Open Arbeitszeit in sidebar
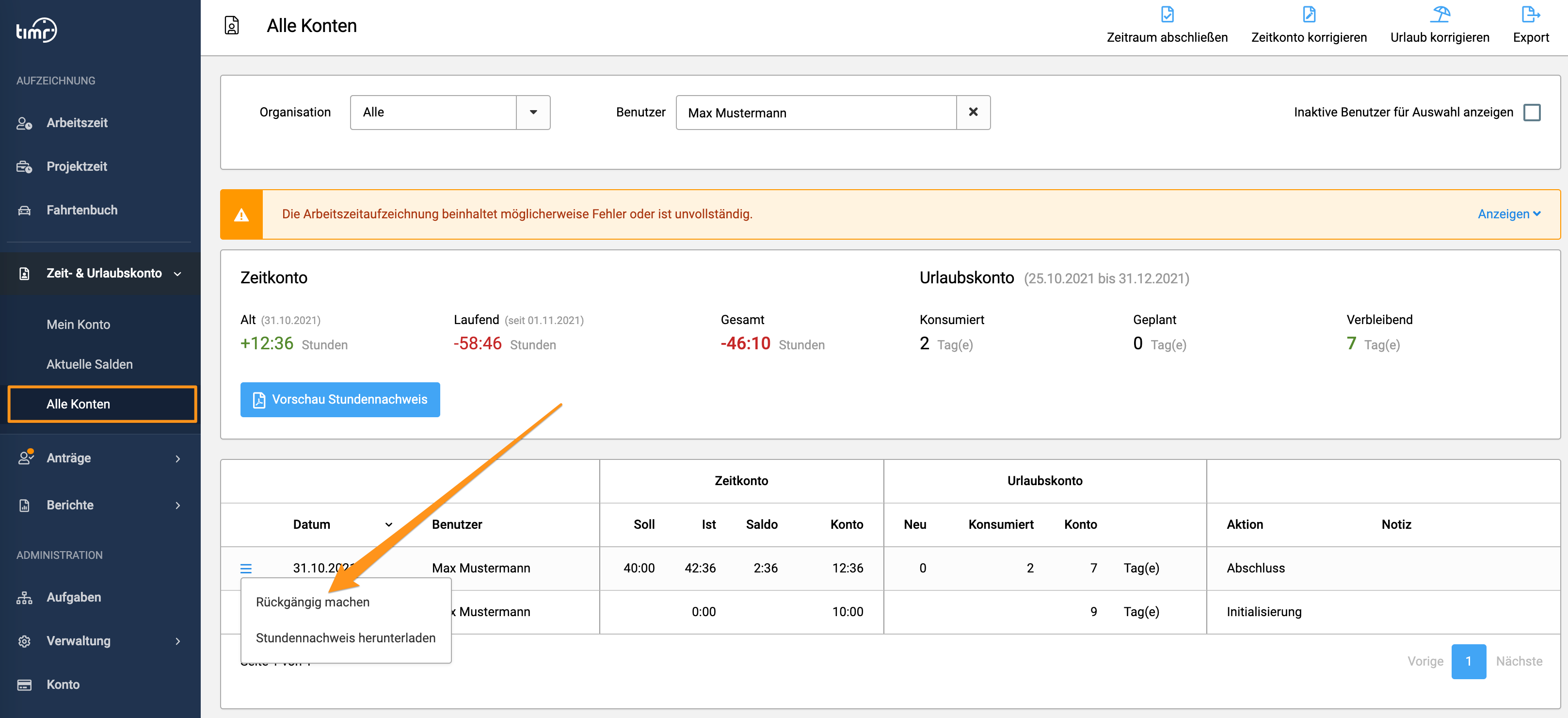 click(x=77, y=123)
